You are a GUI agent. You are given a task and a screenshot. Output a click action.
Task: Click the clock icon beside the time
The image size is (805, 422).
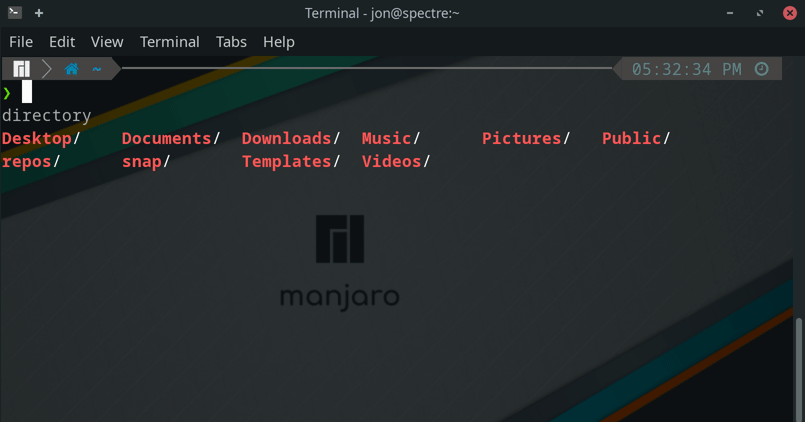(x=761, y=69)
